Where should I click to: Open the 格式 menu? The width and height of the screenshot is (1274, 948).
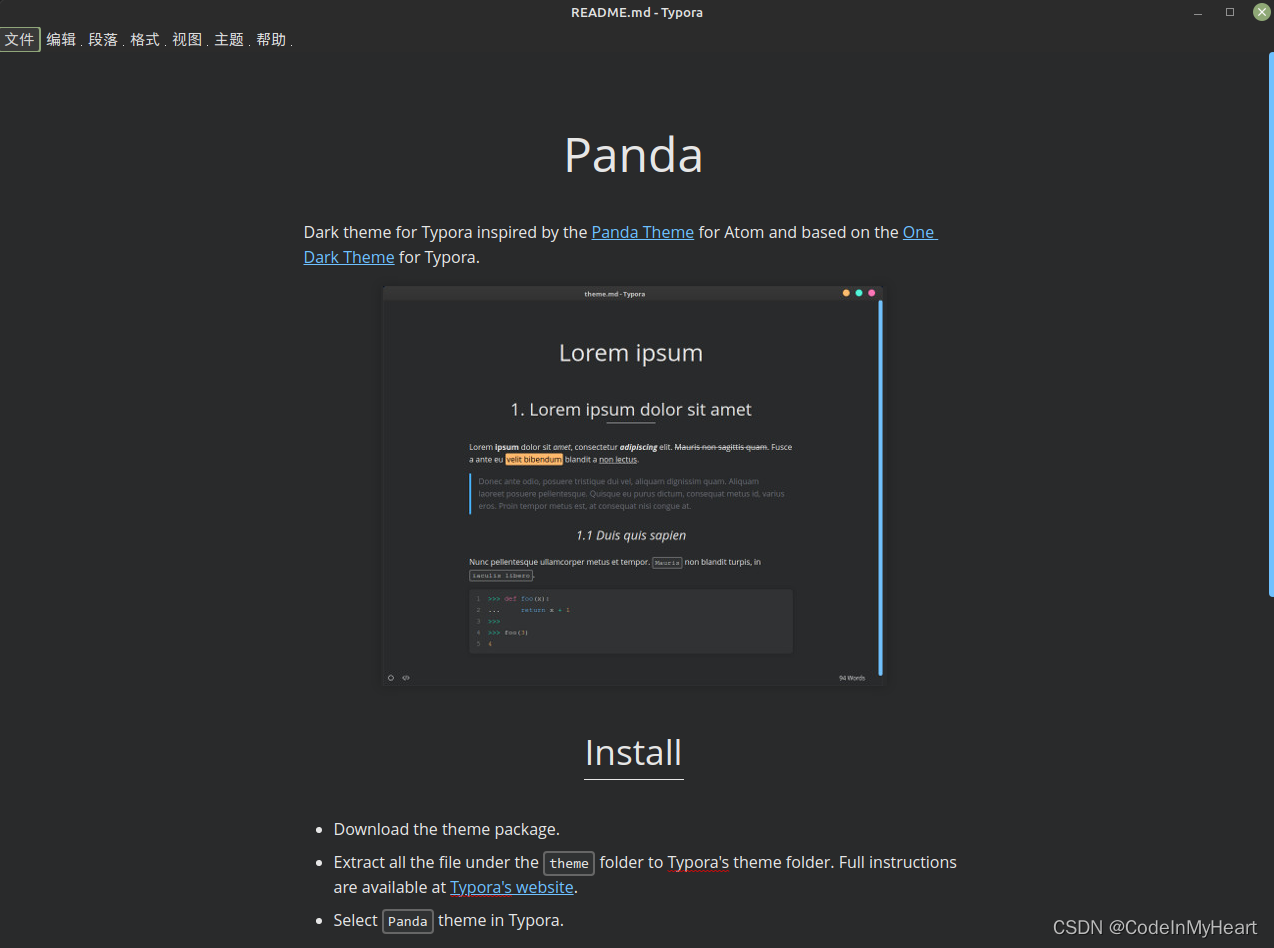click(x=145, y=40)
